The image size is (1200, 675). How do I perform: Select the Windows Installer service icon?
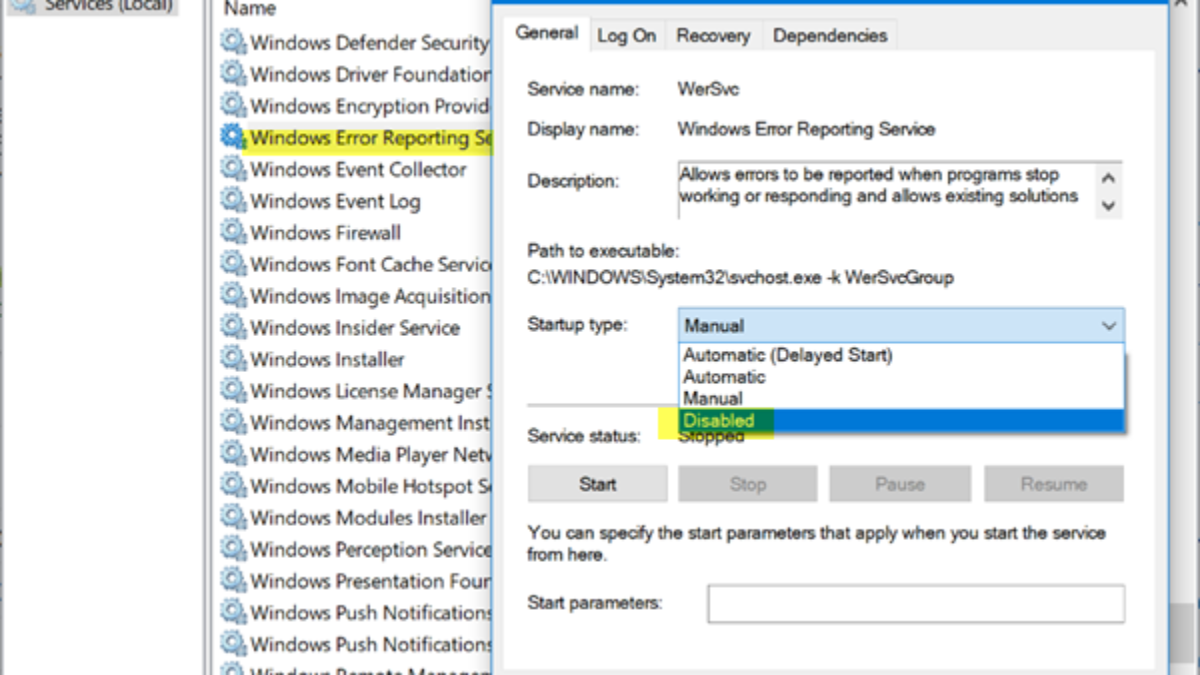click(233, 359)
